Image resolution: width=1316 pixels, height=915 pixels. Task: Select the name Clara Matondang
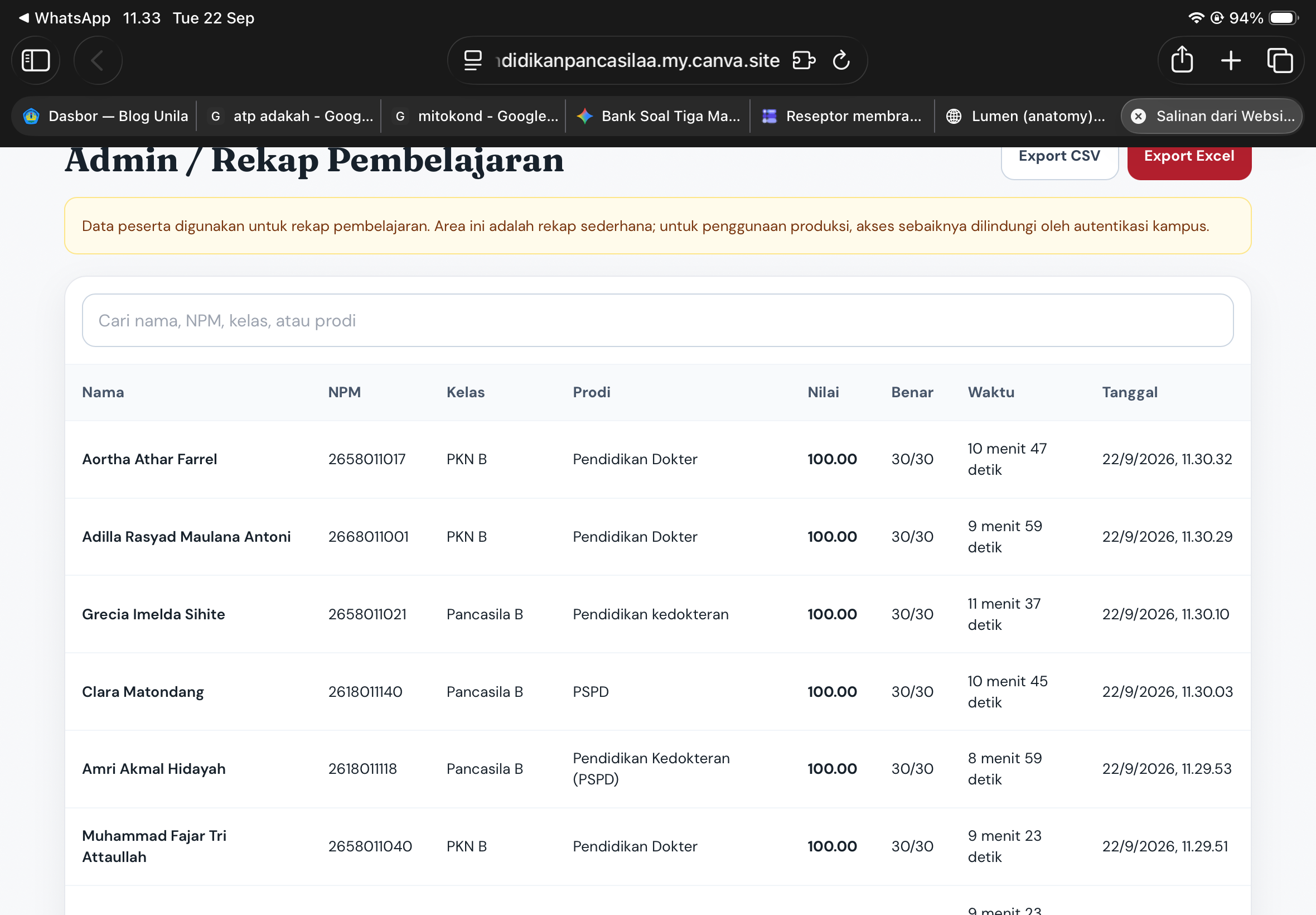[x=143, y=691]
